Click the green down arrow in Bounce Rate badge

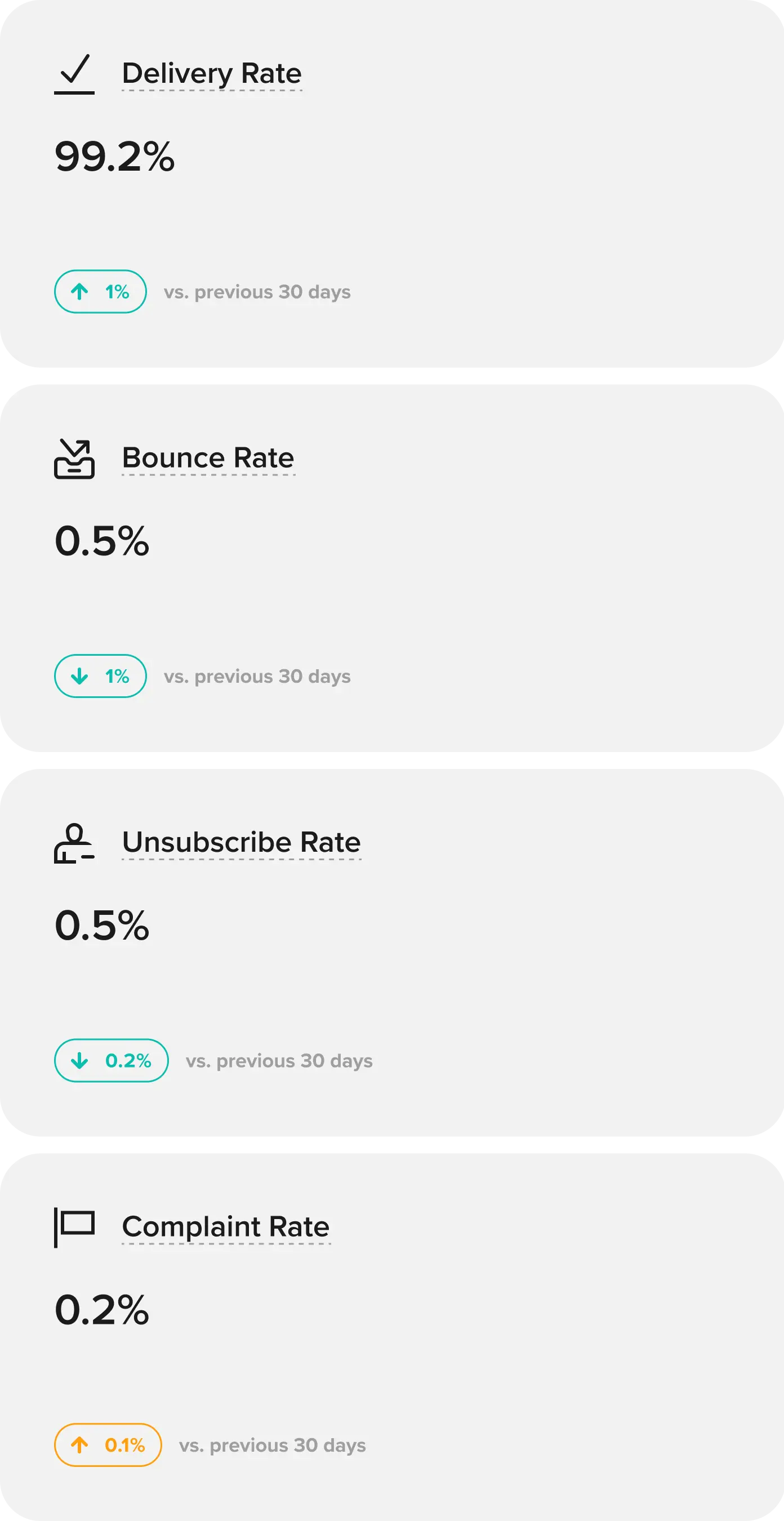click(80, 676)
